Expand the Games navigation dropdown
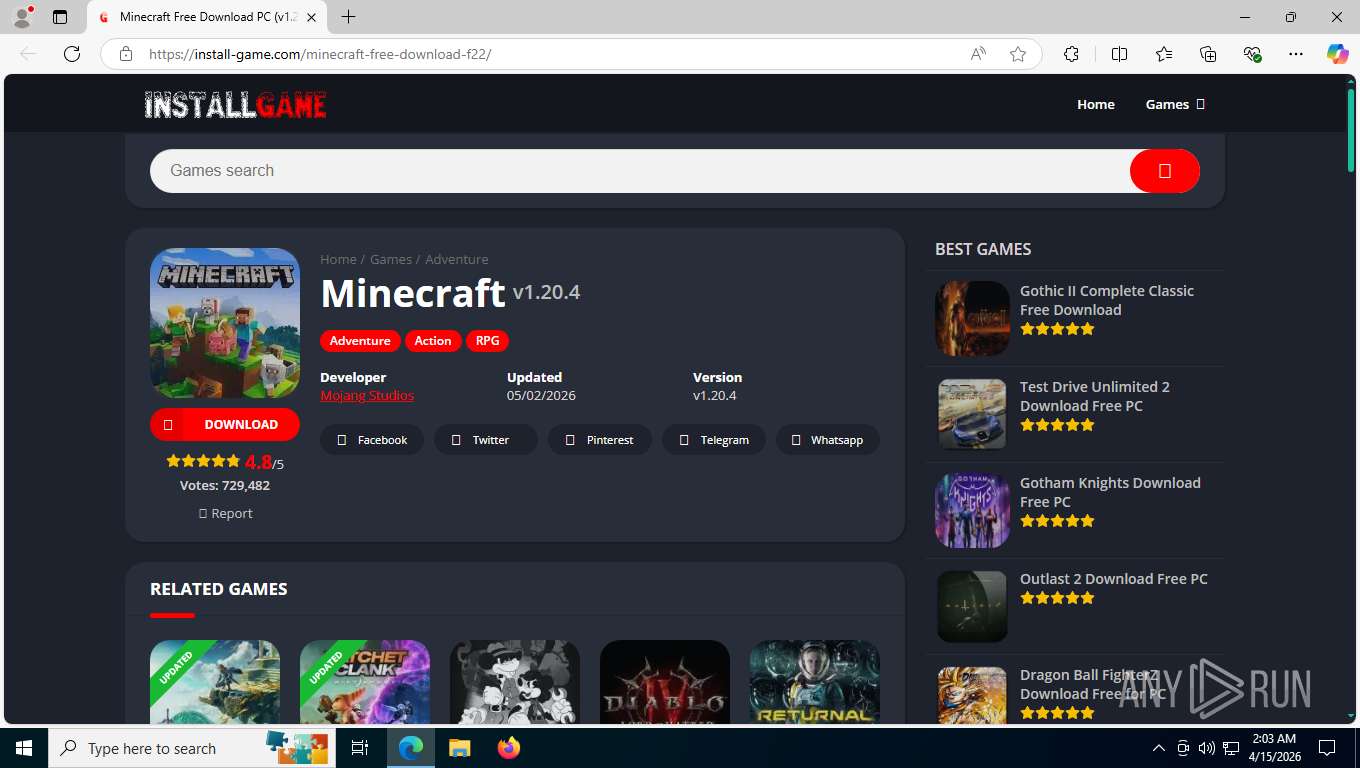The image size is (1360, 768). point(1175,104)
